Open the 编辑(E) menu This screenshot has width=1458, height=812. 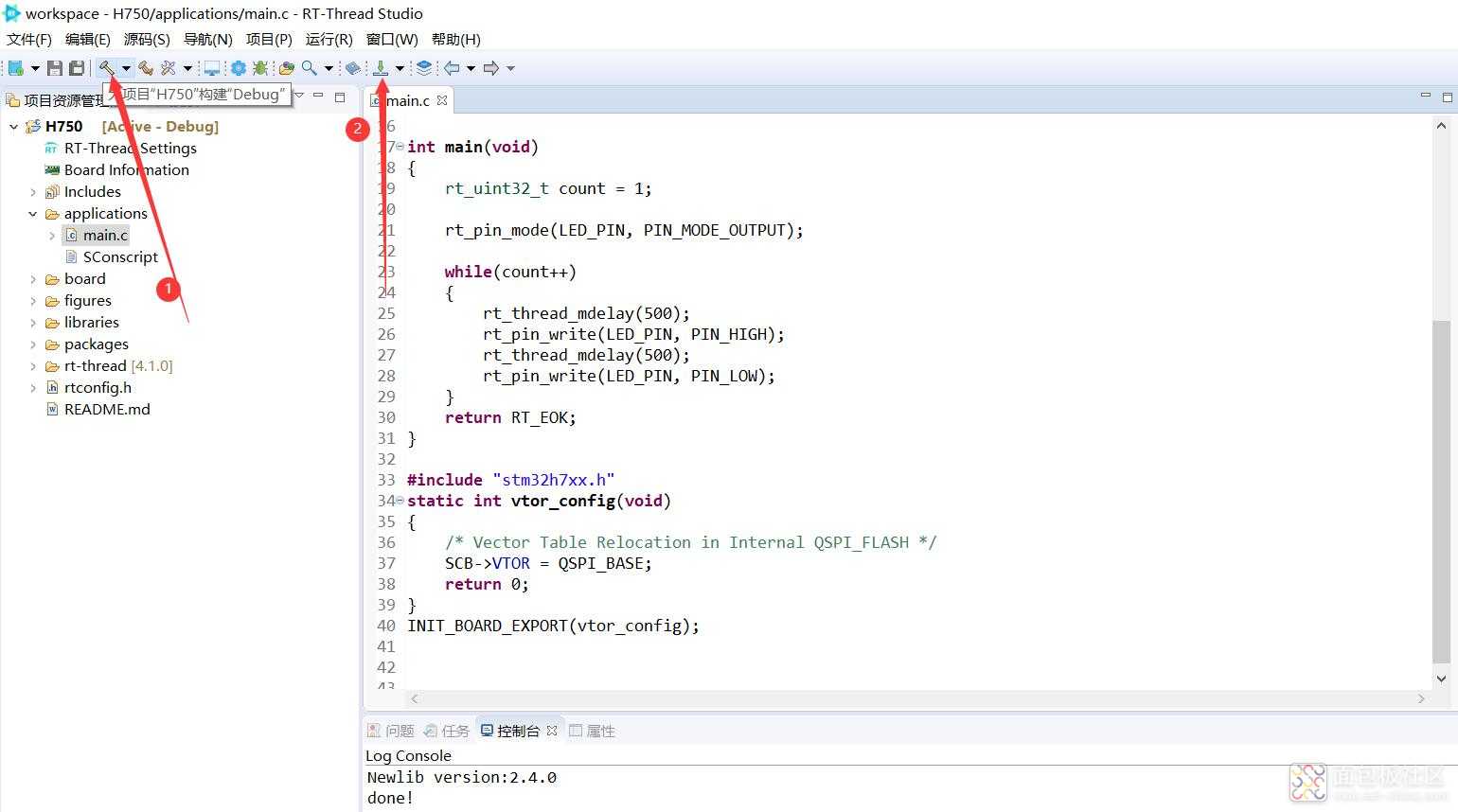(x=88, y=39)
